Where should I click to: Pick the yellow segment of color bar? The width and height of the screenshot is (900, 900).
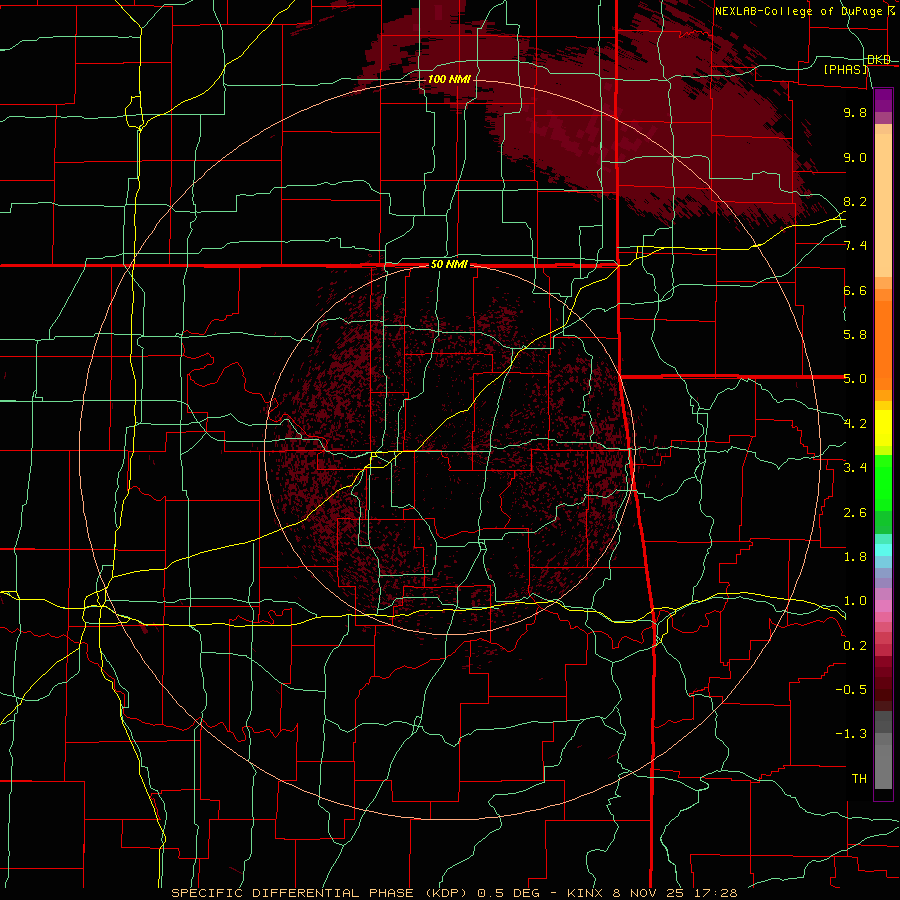point(883,428)
